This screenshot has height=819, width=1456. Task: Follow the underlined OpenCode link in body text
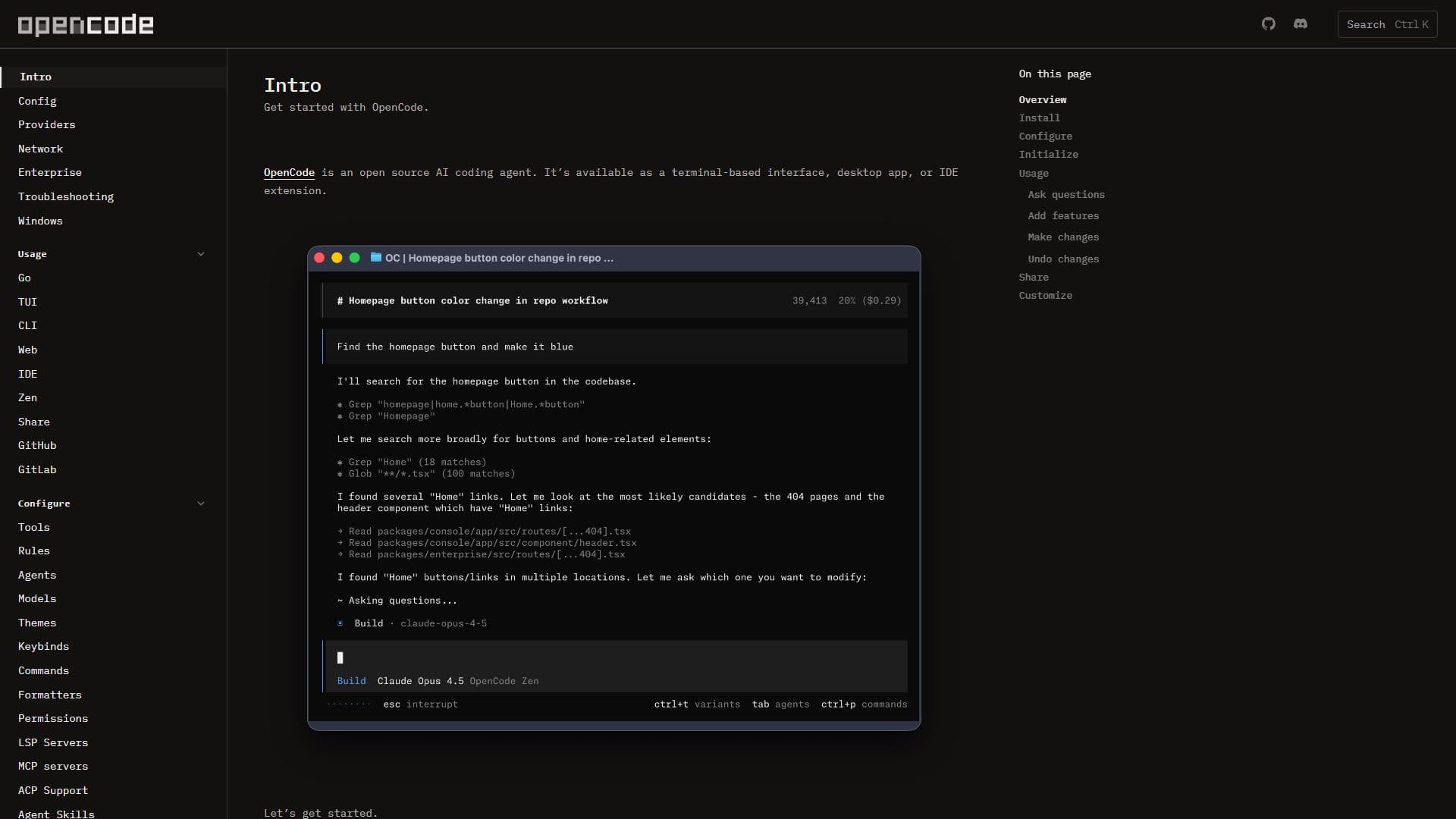click(x=289, y=173)
